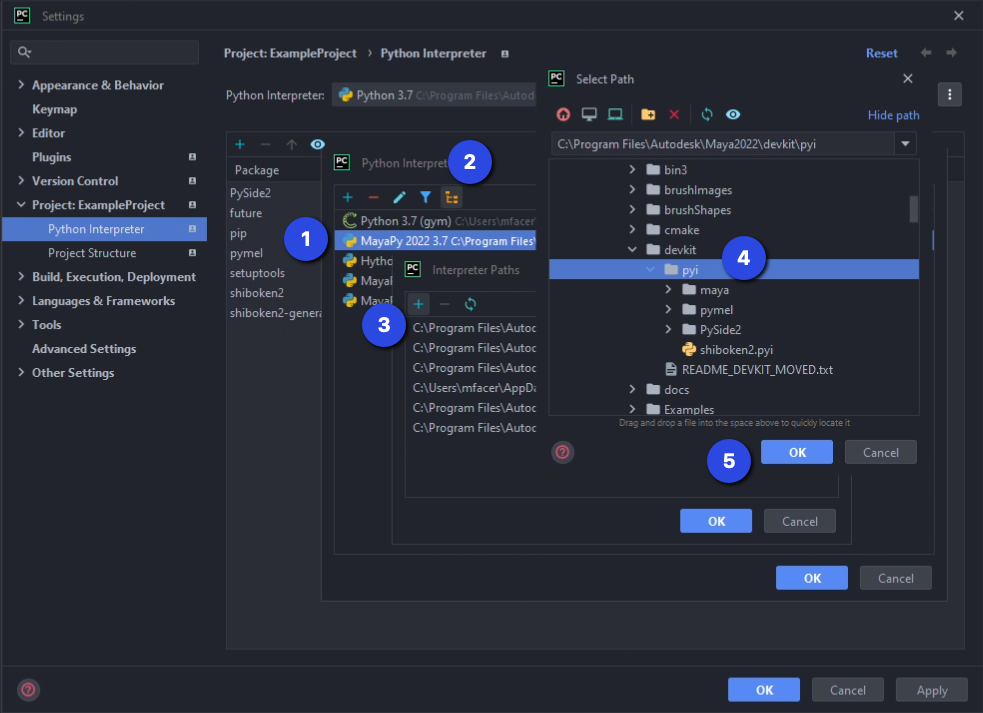
Task: Select the home directory icon in Select Path
Action: tap(563, 115)
